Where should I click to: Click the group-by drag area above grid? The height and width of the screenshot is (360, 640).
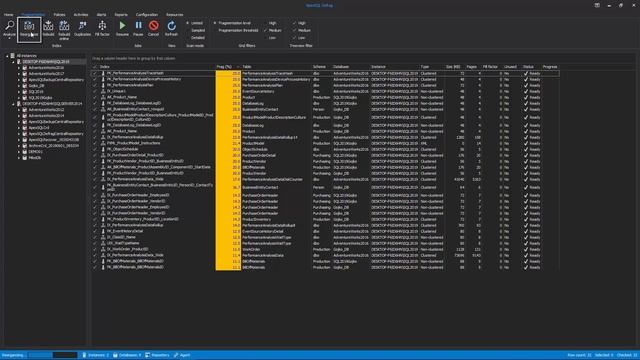pyautogui.click(x=134, y=58)
